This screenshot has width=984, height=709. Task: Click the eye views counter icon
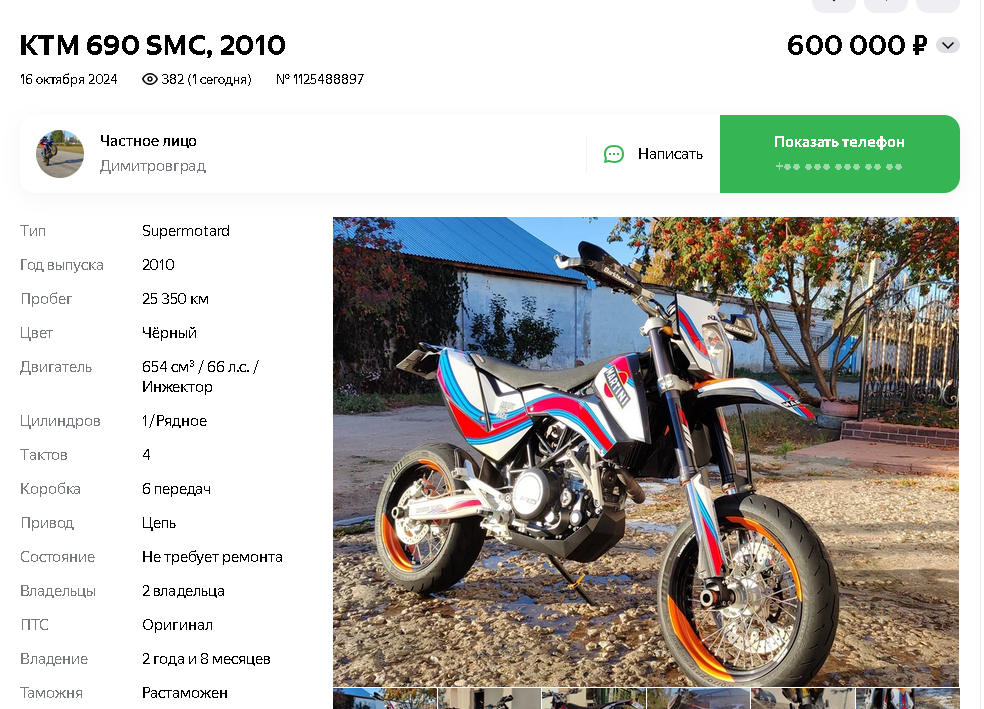pos(149,79)
